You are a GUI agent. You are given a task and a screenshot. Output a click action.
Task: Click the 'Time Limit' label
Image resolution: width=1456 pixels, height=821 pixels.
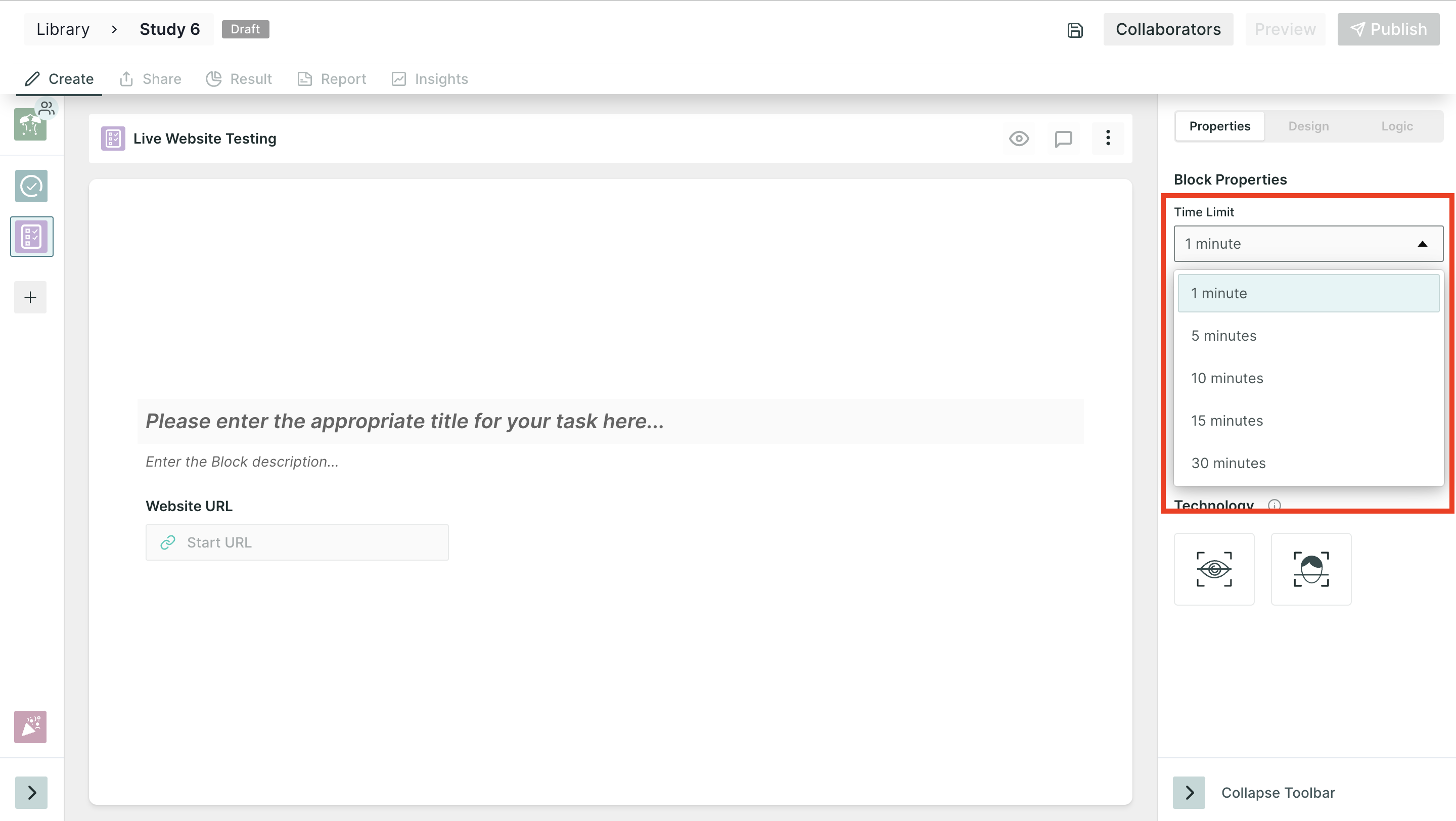click(x=1204, y=212)
